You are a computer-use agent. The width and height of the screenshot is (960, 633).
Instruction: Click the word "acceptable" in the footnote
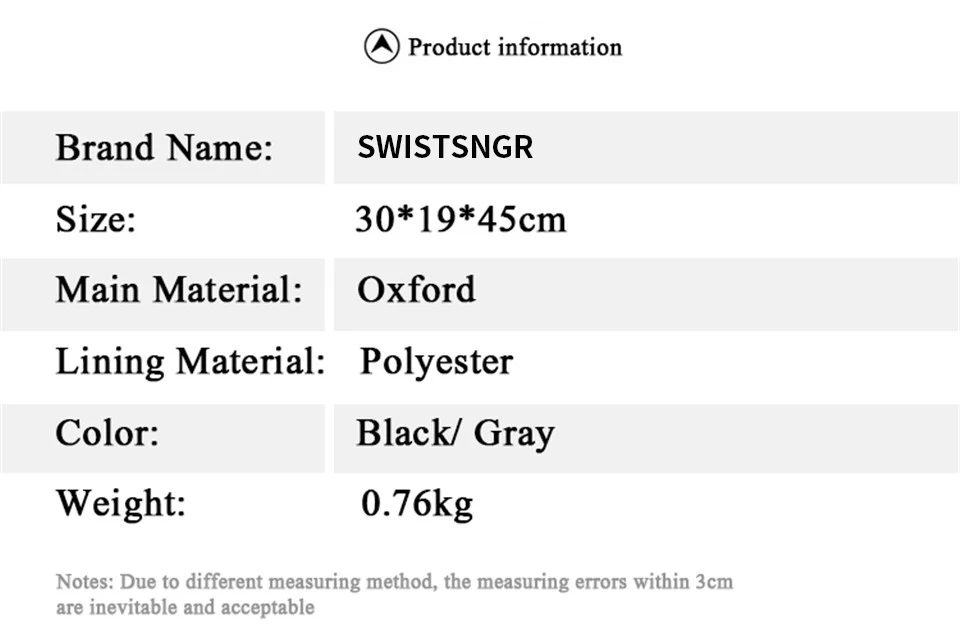coord(262,607)
